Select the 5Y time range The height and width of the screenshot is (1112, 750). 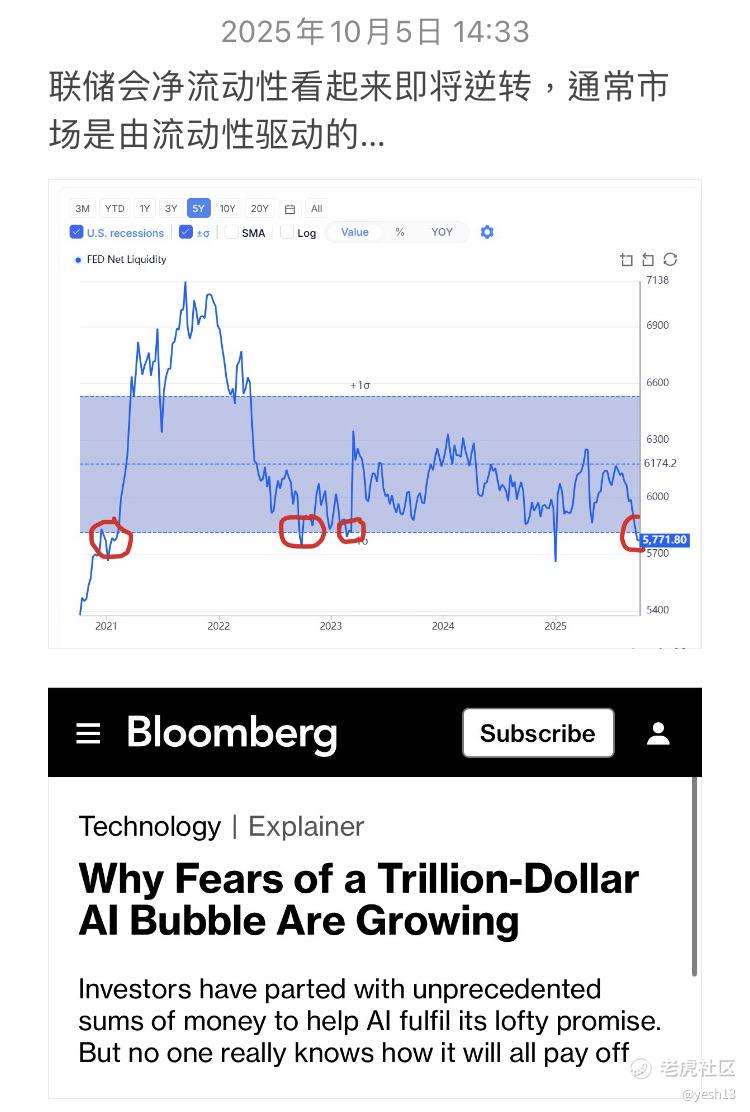[x=199, y=209]
